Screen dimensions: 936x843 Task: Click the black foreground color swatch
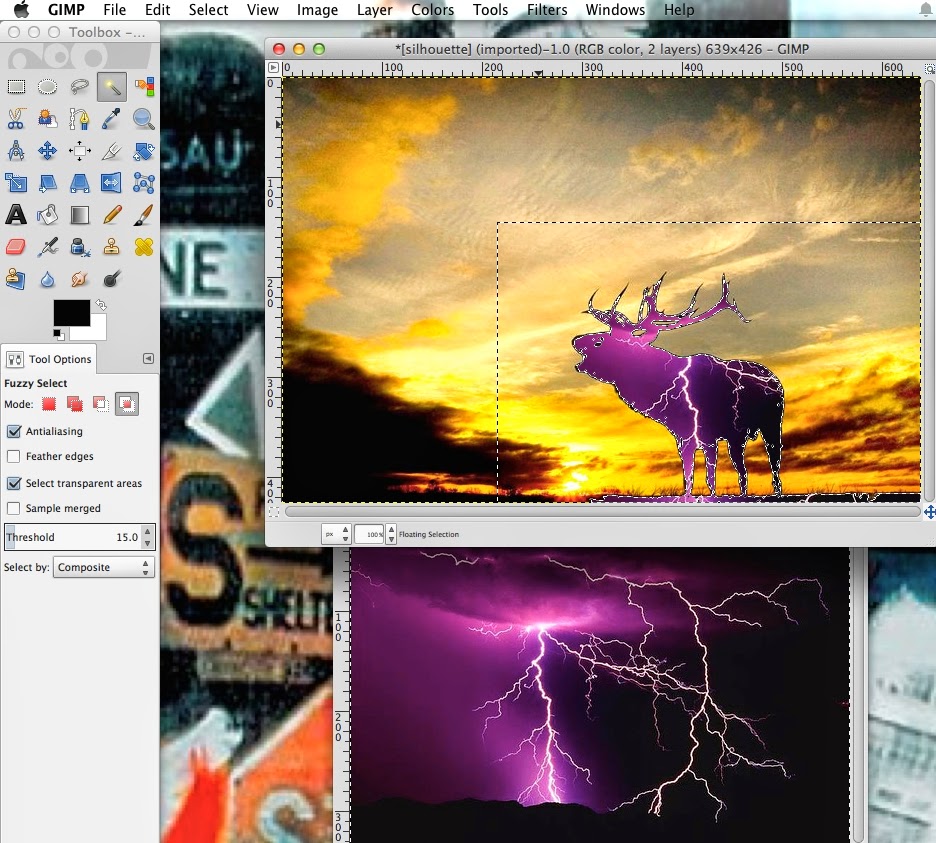72,313
